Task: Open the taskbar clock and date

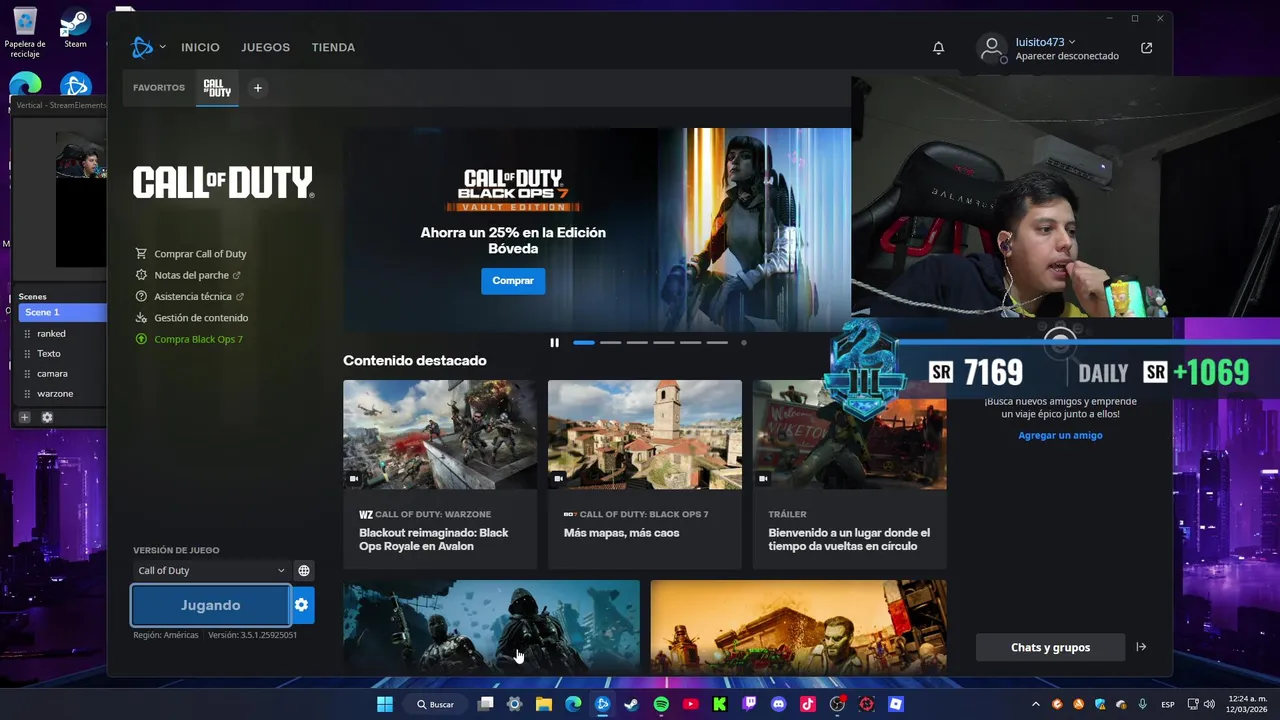Action: point(1247,704)
